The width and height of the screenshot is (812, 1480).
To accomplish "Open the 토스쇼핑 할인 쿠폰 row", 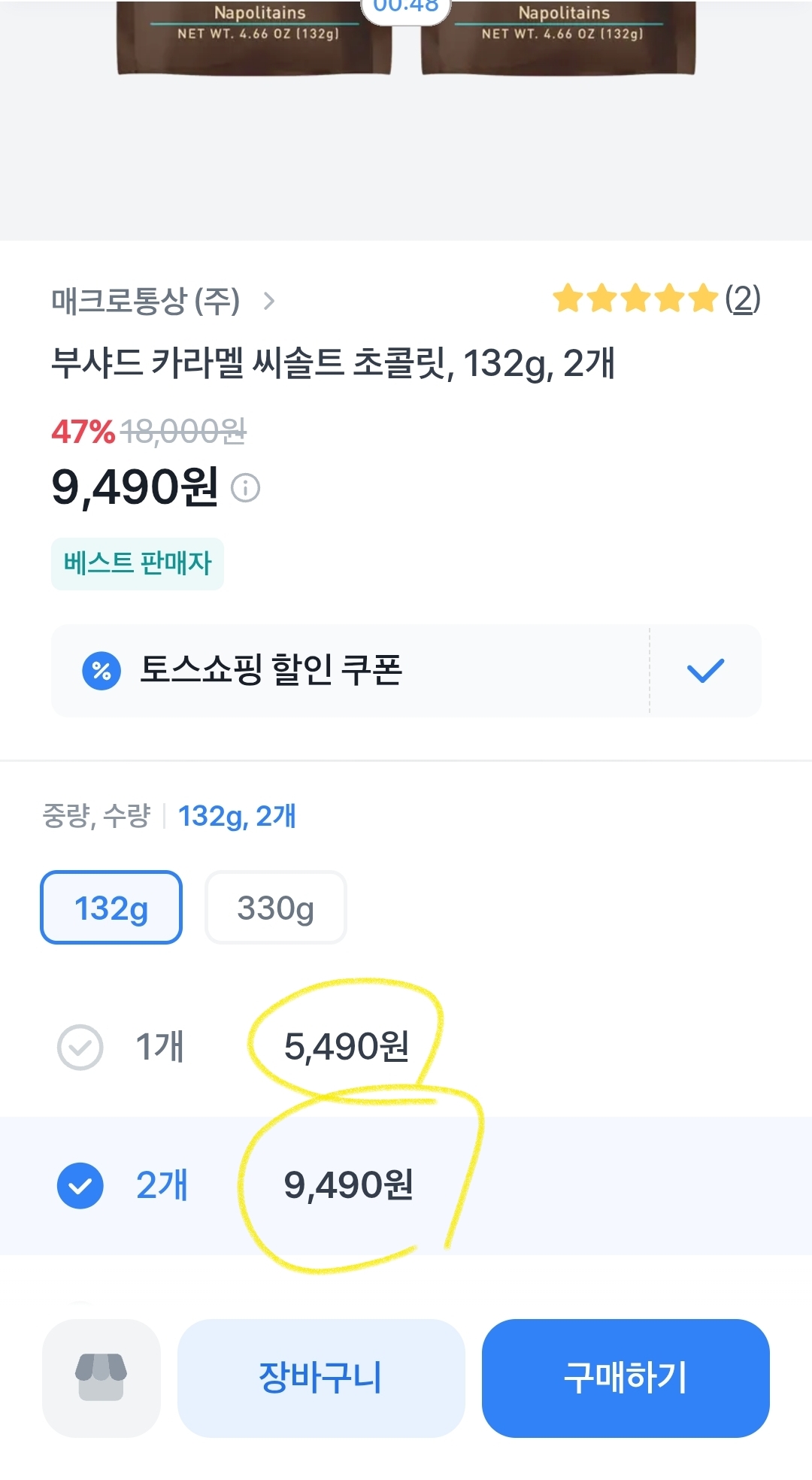I will [x=350, y=670].
